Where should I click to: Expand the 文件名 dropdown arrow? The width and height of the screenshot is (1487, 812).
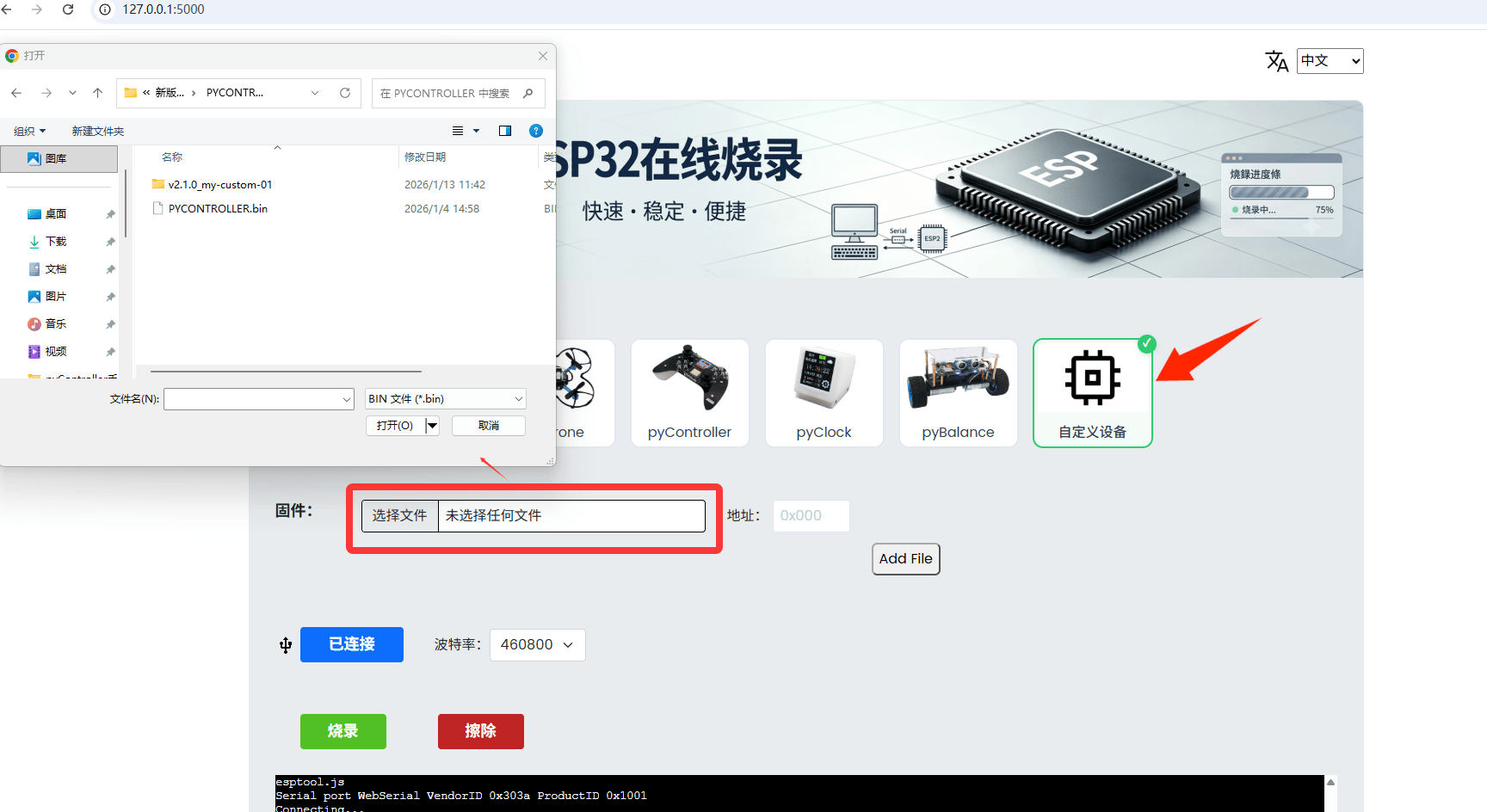coord(347,399)
